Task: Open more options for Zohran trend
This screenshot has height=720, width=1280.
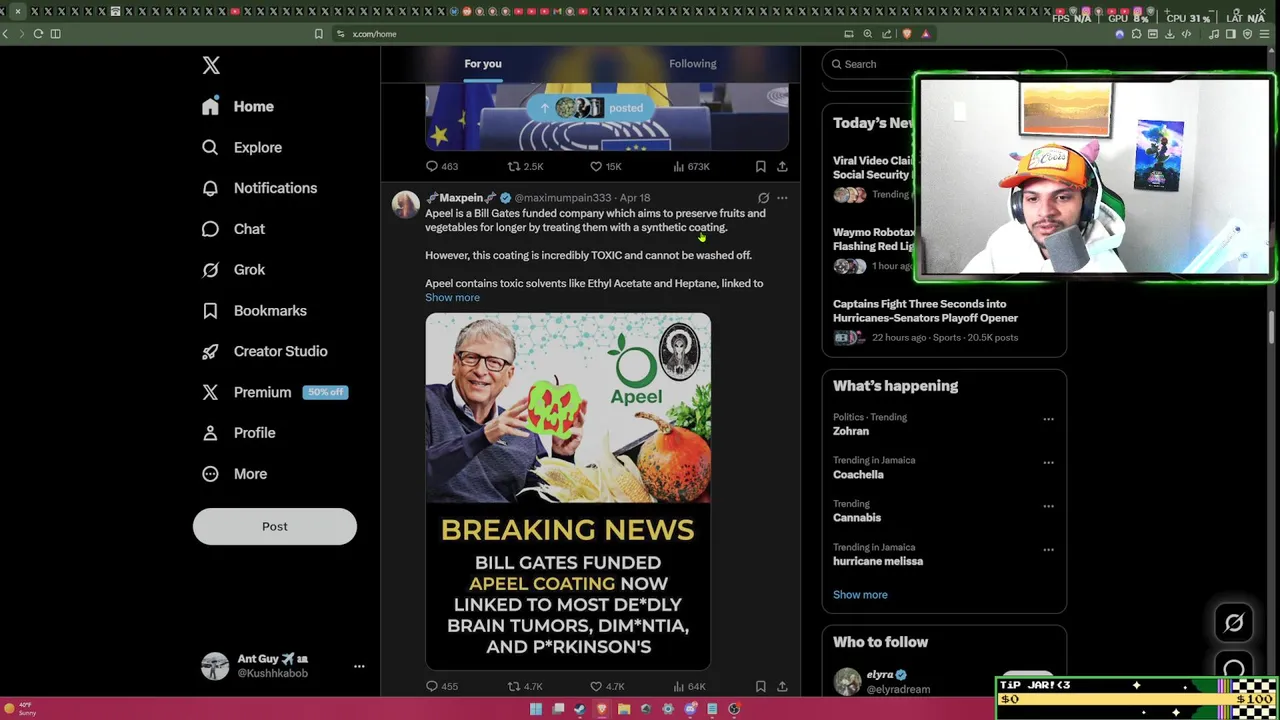Action: click(x=1048, y=419)
